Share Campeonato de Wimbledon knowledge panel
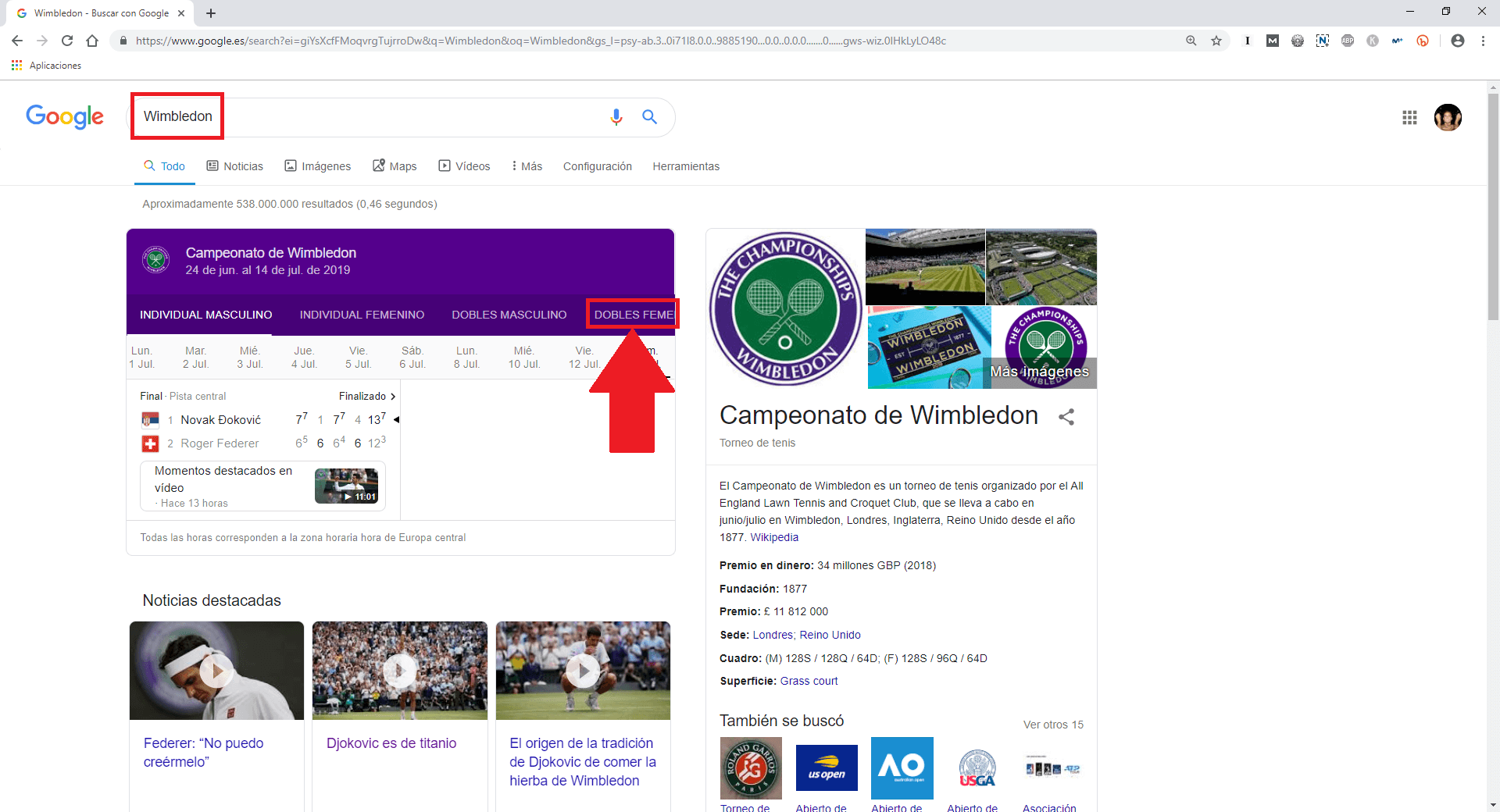Viewport: 1500px width, 812px height. 1066,417
